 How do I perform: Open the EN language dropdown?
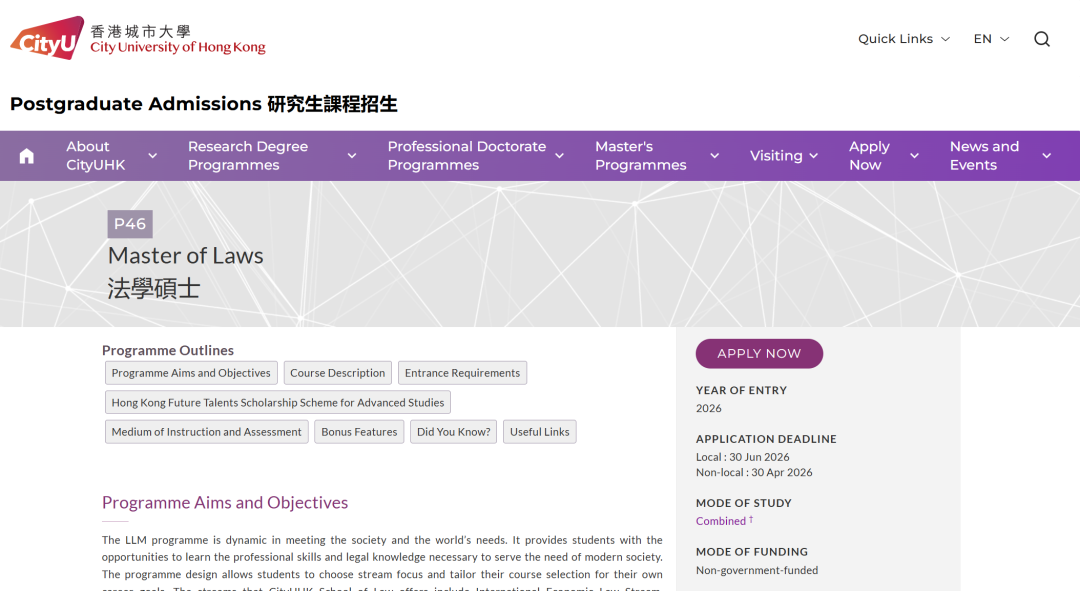989,38
